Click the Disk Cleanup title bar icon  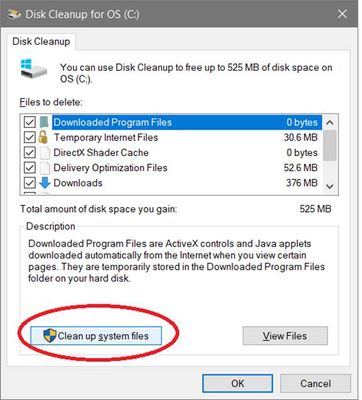tap(14, 14)
